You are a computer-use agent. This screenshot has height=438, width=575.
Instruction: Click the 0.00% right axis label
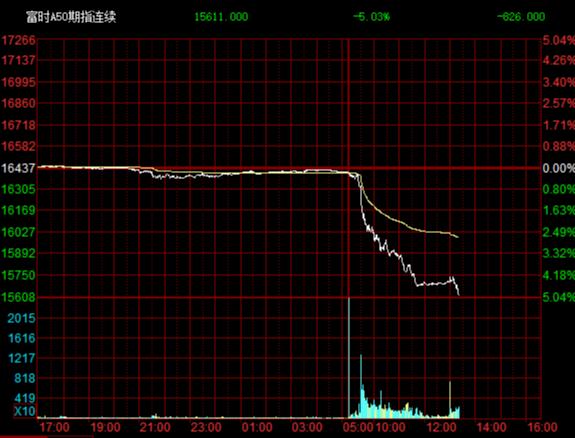point(558,168)
